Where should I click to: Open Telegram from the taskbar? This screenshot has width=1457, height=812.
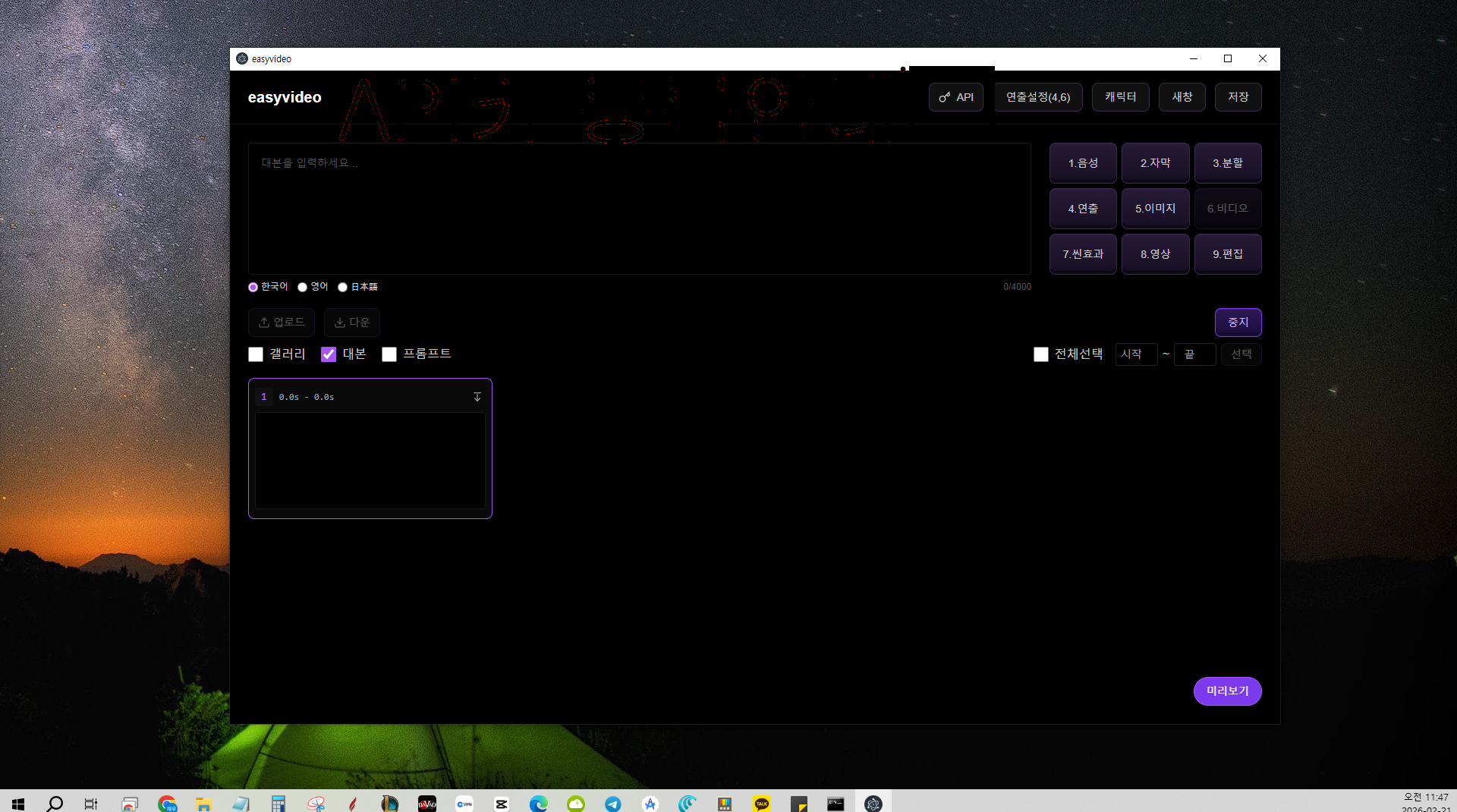pyautogui.click(x=613, y=804)
